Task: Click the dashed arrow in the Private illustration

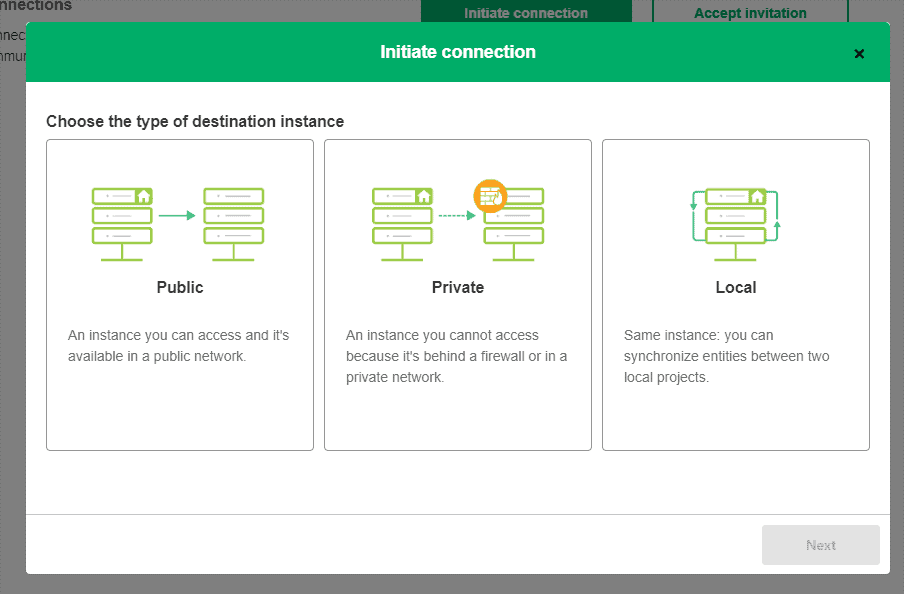Action: click(457, 215)
